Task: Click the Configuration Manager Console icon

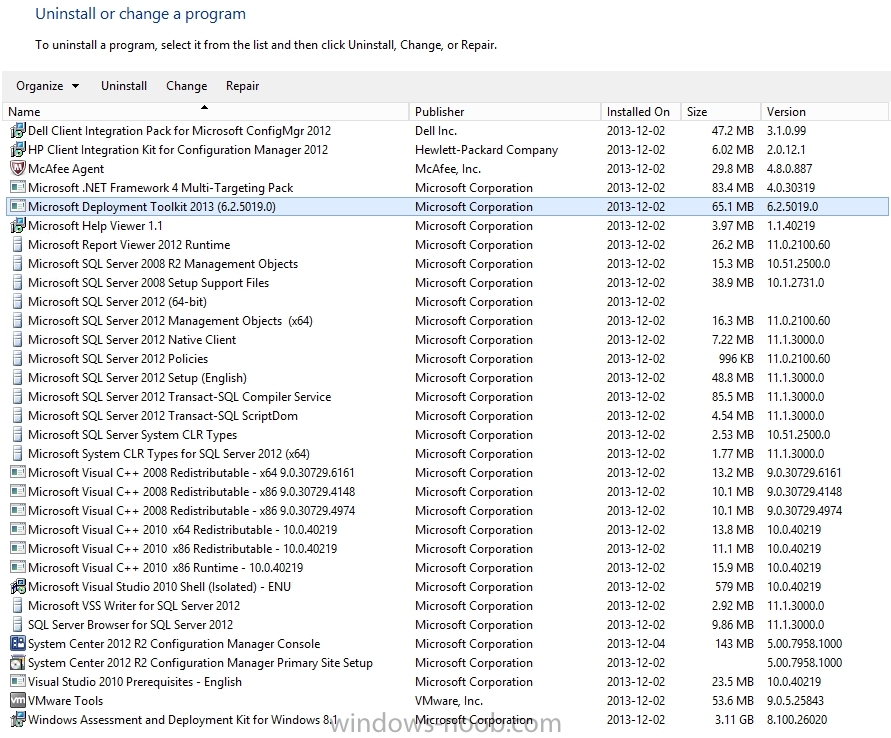Action: click(18, 644)
